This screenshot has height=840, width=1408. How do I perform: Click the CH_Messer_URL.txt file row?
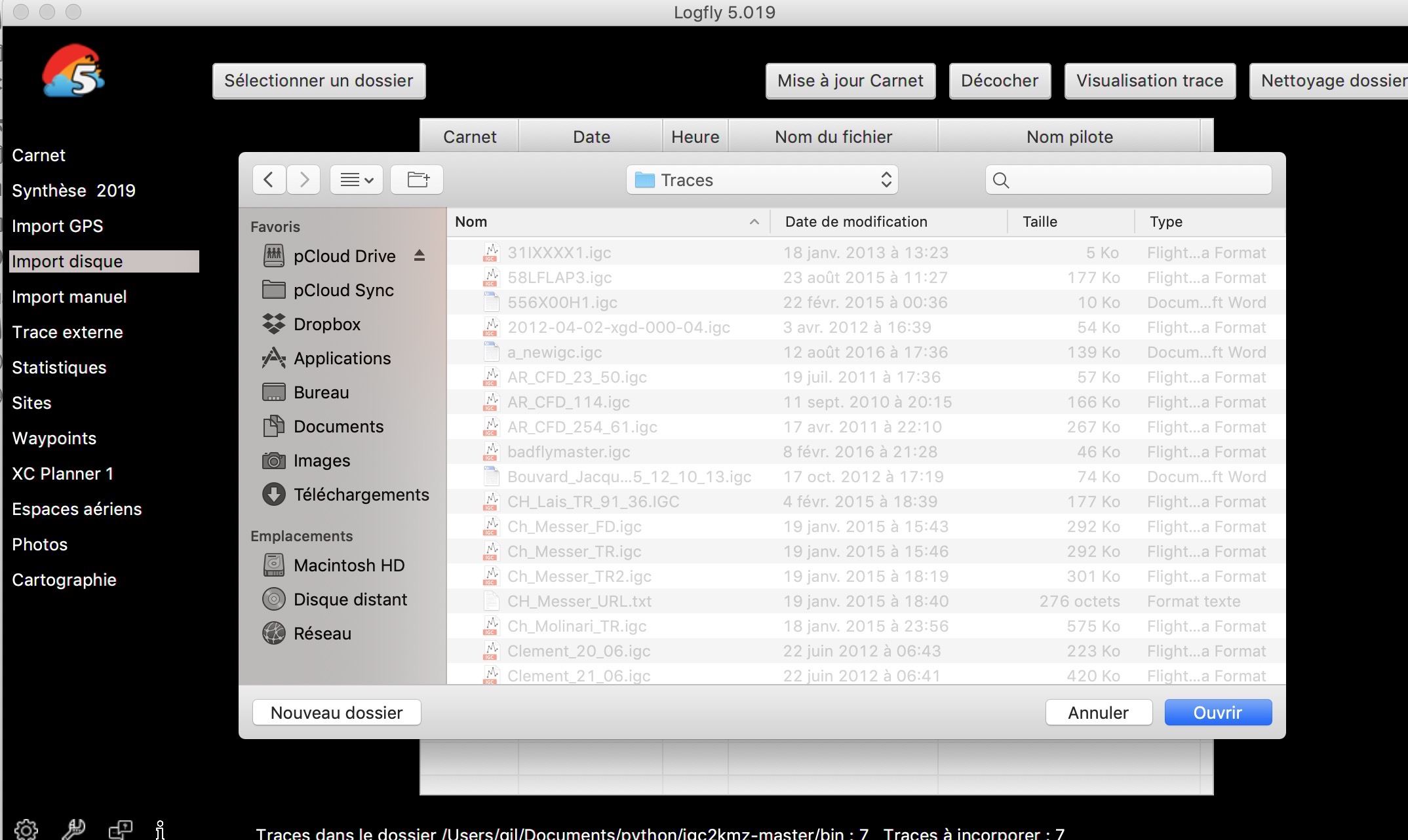pyautogui.click(x=866, y=601)
